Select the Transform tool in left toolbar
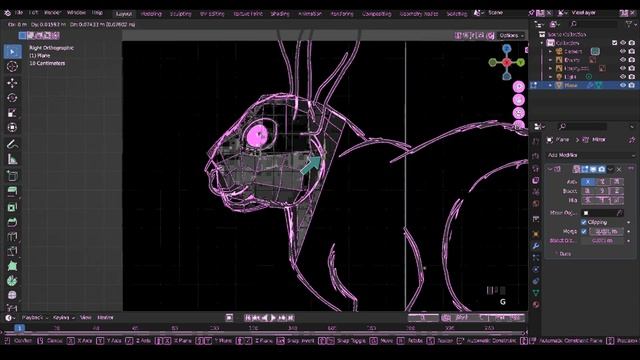640x360 pixels. pos(12,127)
